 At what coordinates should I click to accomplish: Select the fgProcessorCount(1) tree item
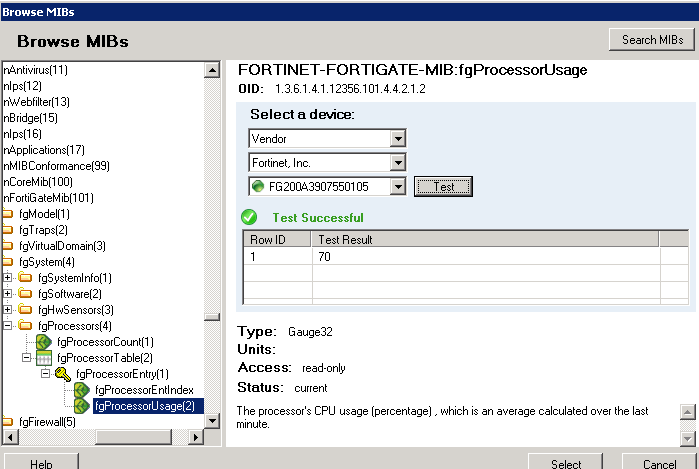click(x=105, y=342)
